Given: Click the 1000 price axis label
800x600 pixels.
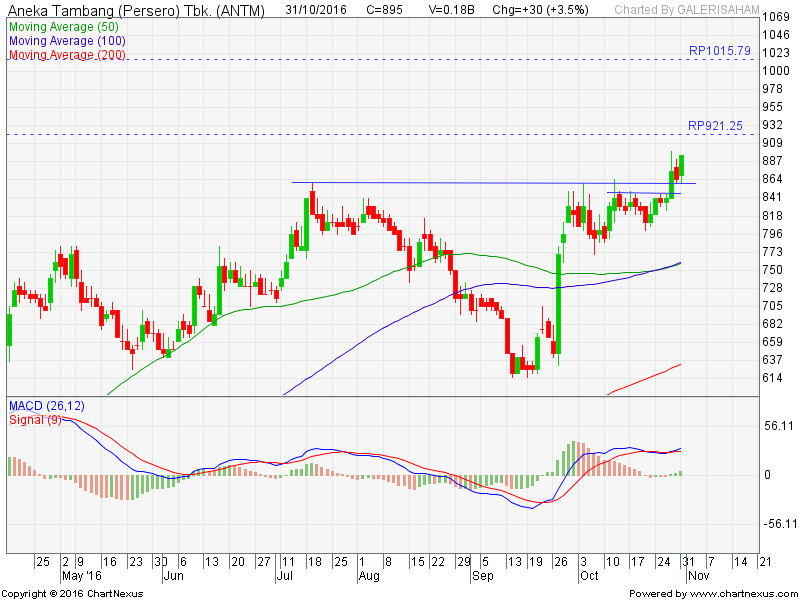Looking at the screenshot, I should pos(776,71).
